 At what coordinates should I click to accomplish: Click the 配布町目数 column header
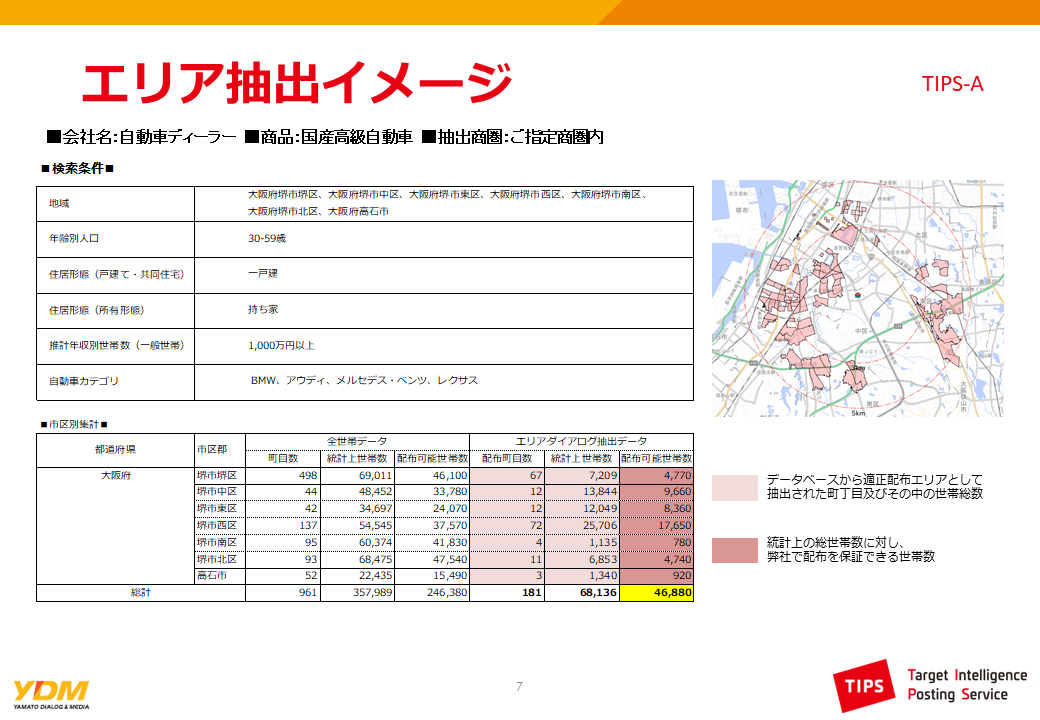click(x=507, y=459)
